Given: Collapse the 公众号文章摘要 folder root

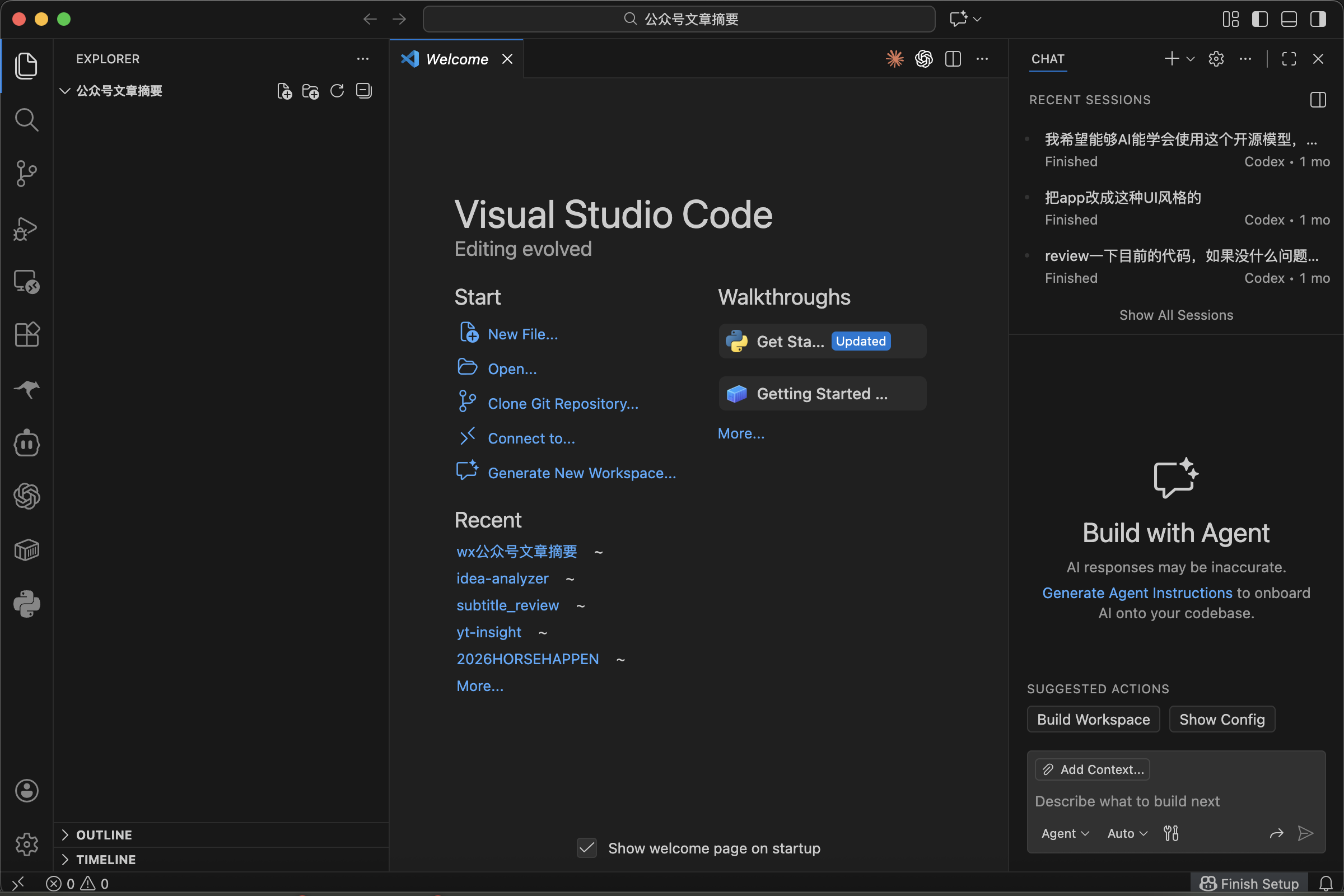Looking at the screenshot, I should [64, 91].
